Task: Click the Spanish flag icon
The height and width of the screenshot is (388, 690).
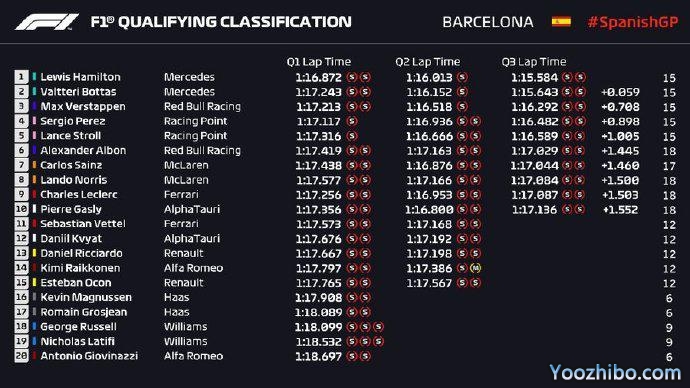Action: [561, 22]
